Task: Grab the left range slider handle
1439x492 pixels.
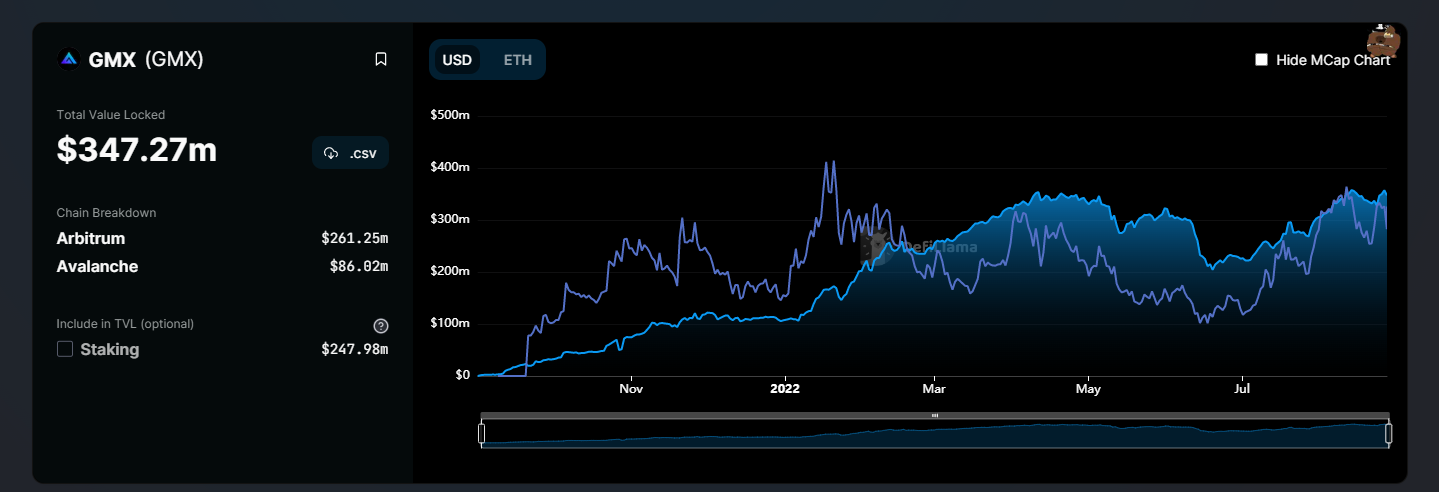Action: pos(481,434)
